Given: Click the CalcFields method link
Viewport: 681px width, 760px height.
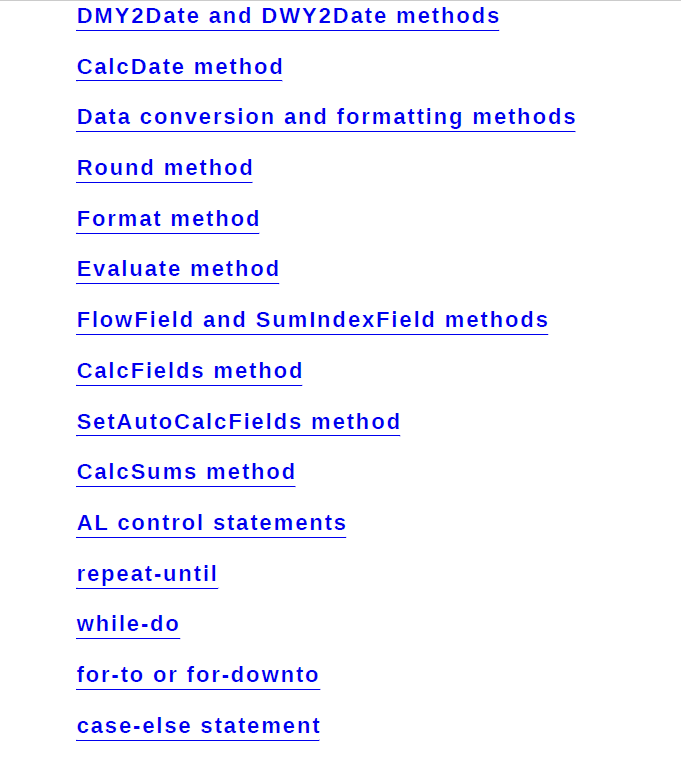Looking at the screenshot, I should [189, 371].
